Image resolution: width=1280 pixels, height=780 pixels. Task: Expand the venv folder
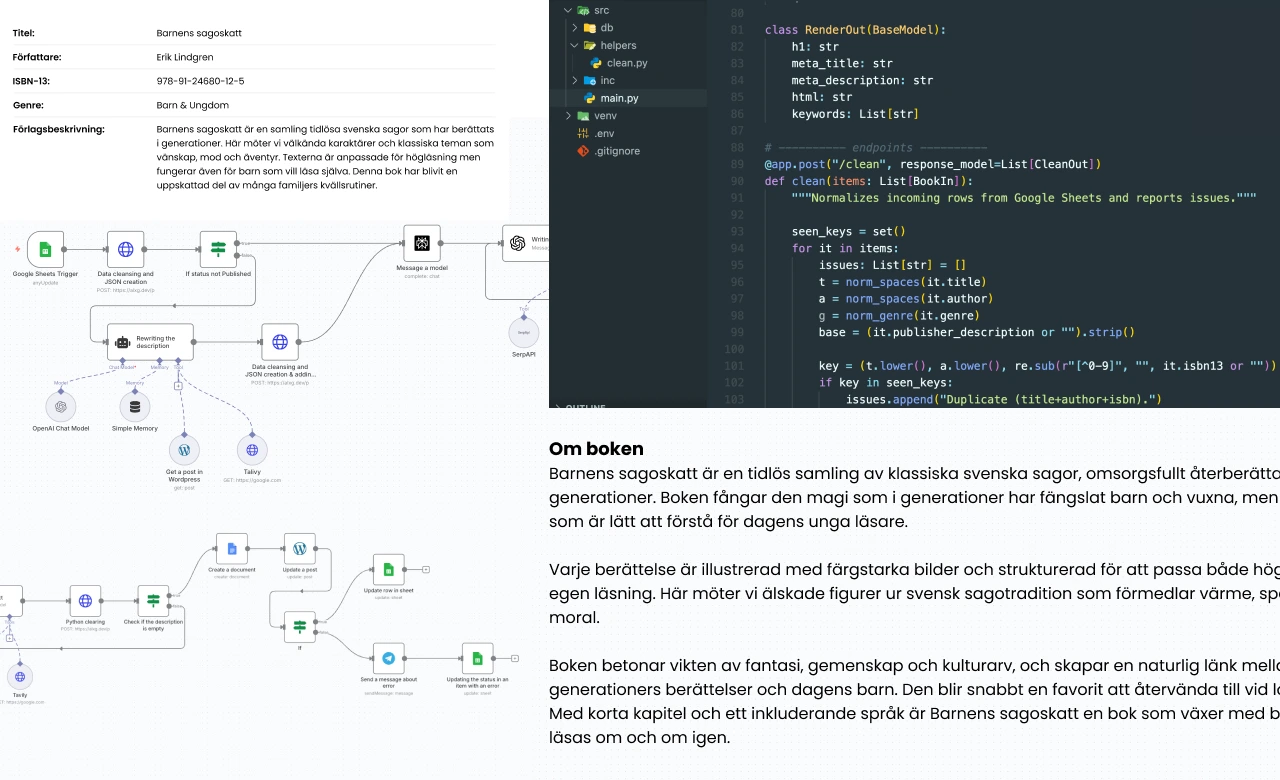pyautogui.click(x=569, y=116)
